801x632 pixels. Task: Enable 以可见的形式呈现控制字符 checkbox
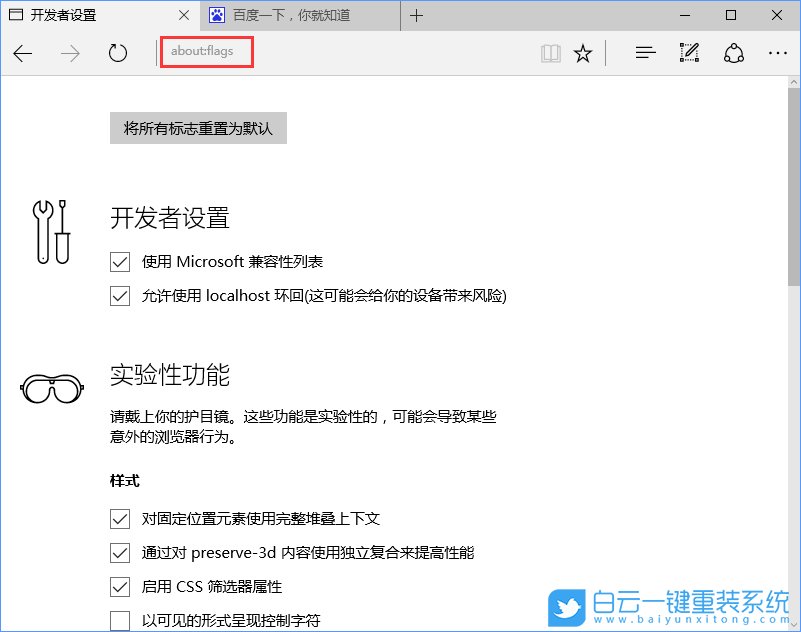[x=120, y=620]
